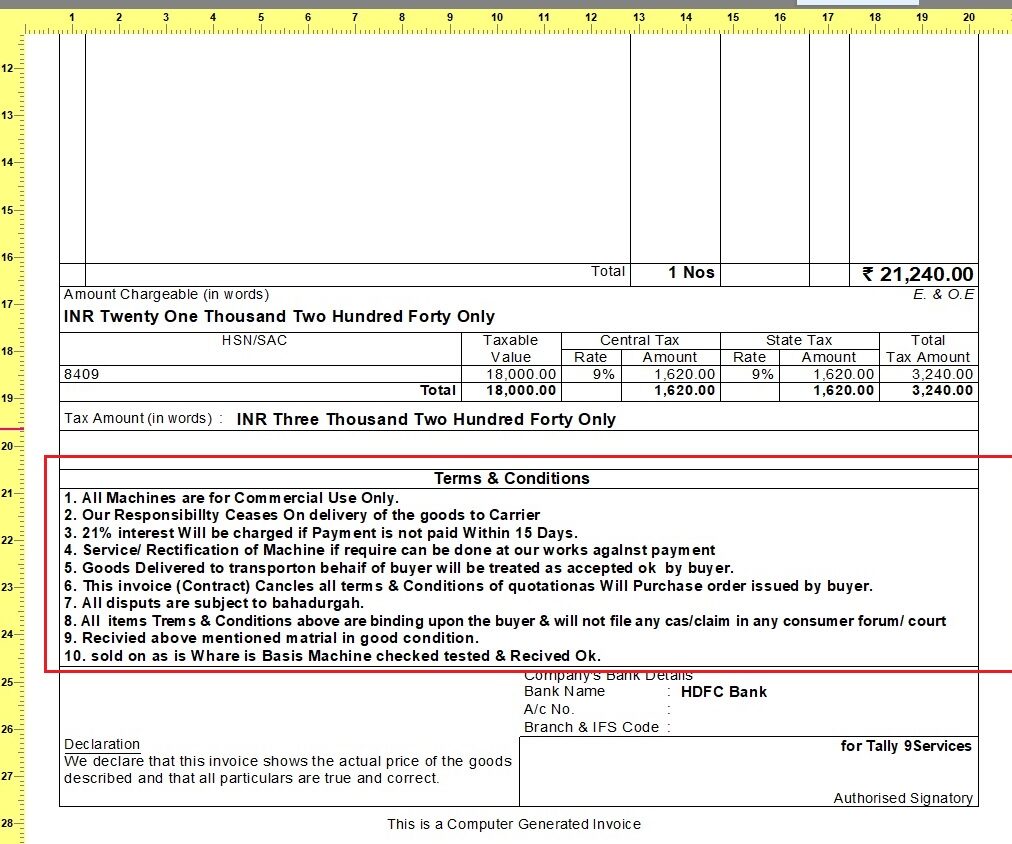Select term 2 about Responsibility Ceases on delivery
This screenshot has height=844, width=1012.
[x=301, y=515]
